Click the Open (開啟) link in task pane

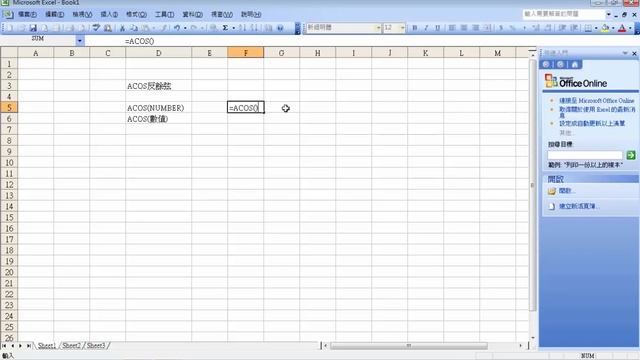pyautogui.click(x=567, y=191)
